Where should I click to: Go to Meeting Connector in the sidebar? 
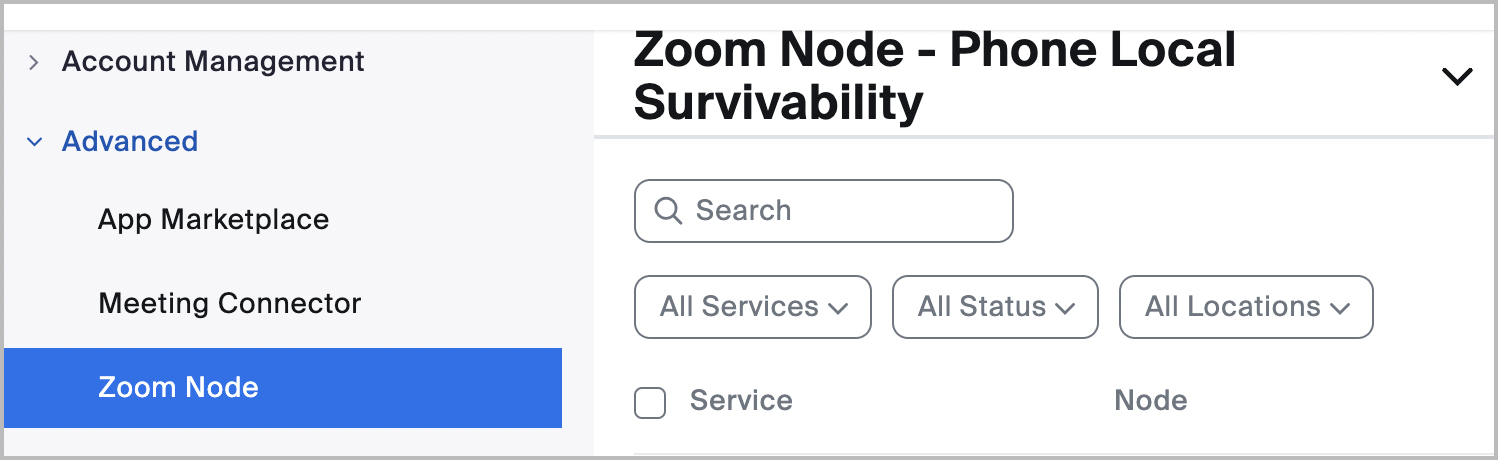(x=229, y=303)
